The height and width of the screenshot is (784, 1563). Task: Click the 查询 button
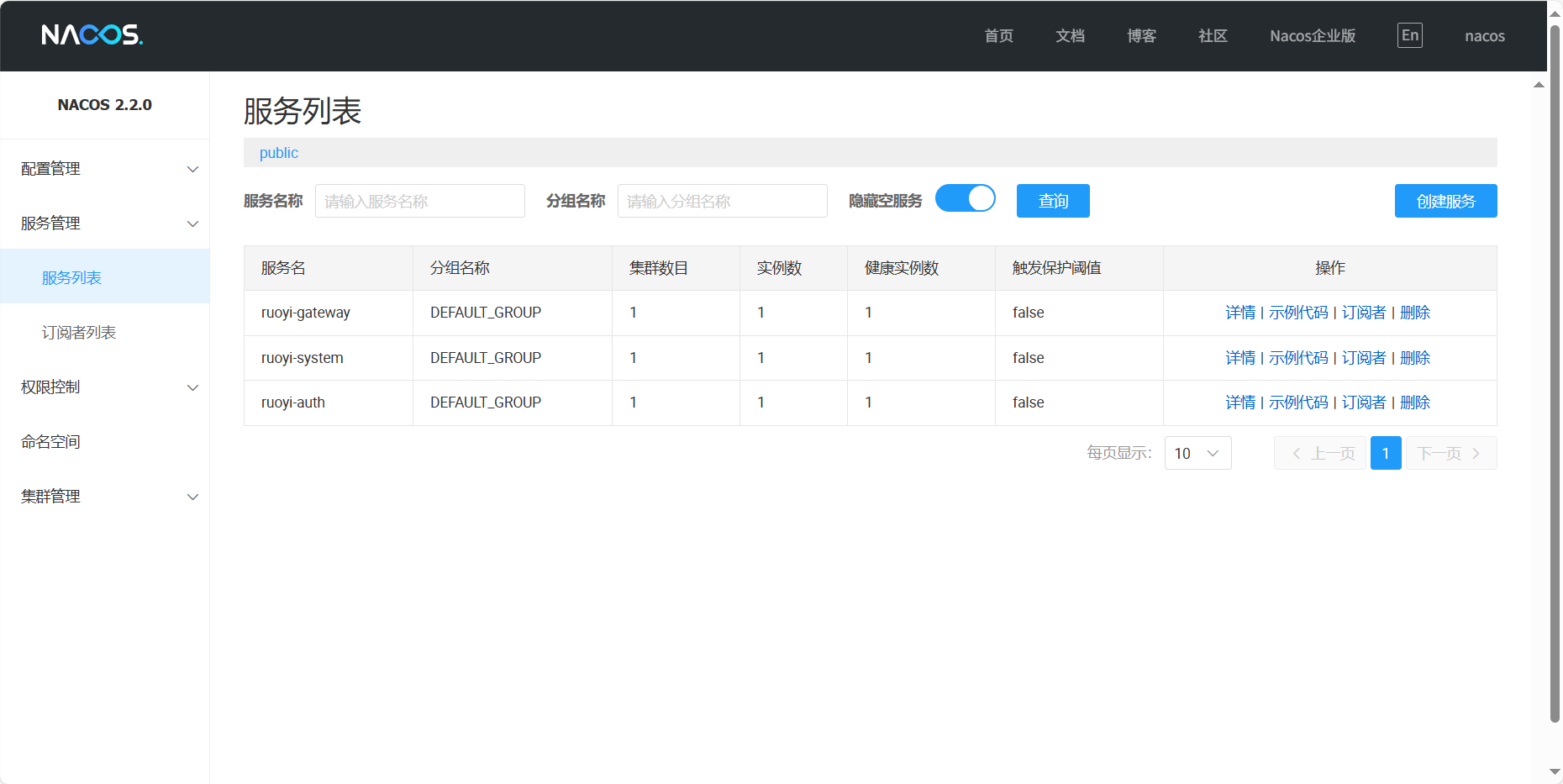pyautogui.click(x=1053, y=201)
